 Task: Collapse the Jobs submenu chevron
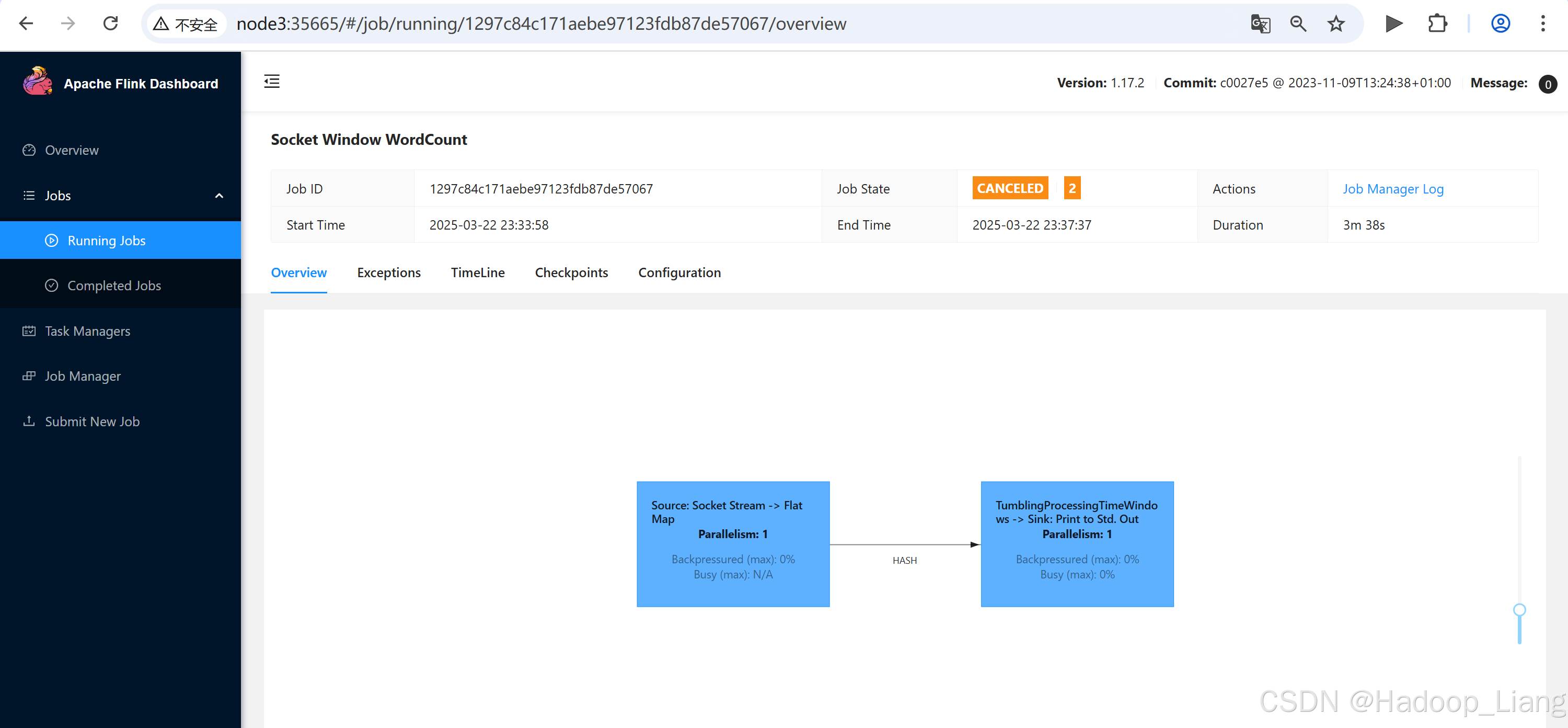(x=219, y=196)
